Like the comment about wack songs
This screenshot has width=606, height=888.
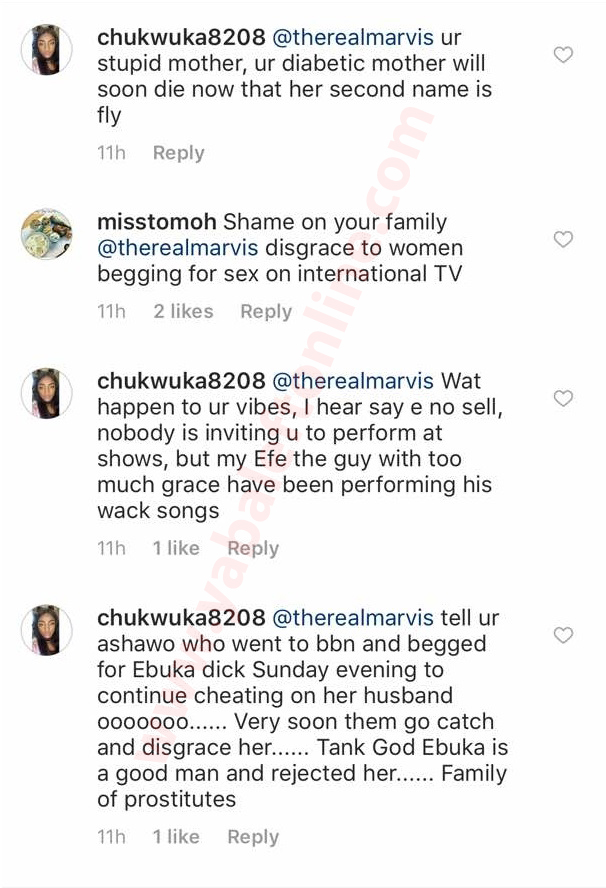(563, 398)
